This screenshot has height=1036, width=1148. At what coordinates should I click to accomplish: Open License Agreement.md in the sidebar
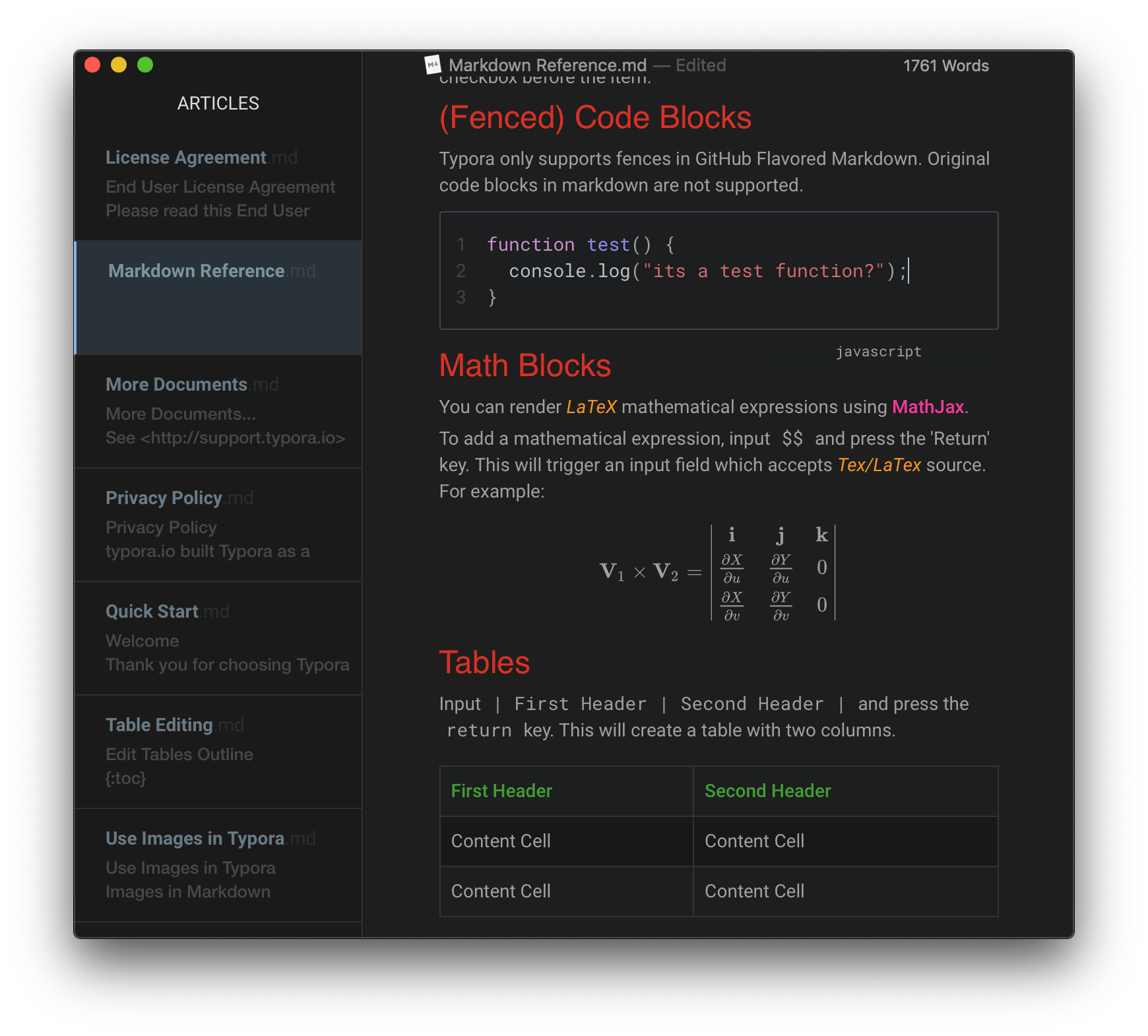coord(218,183)
